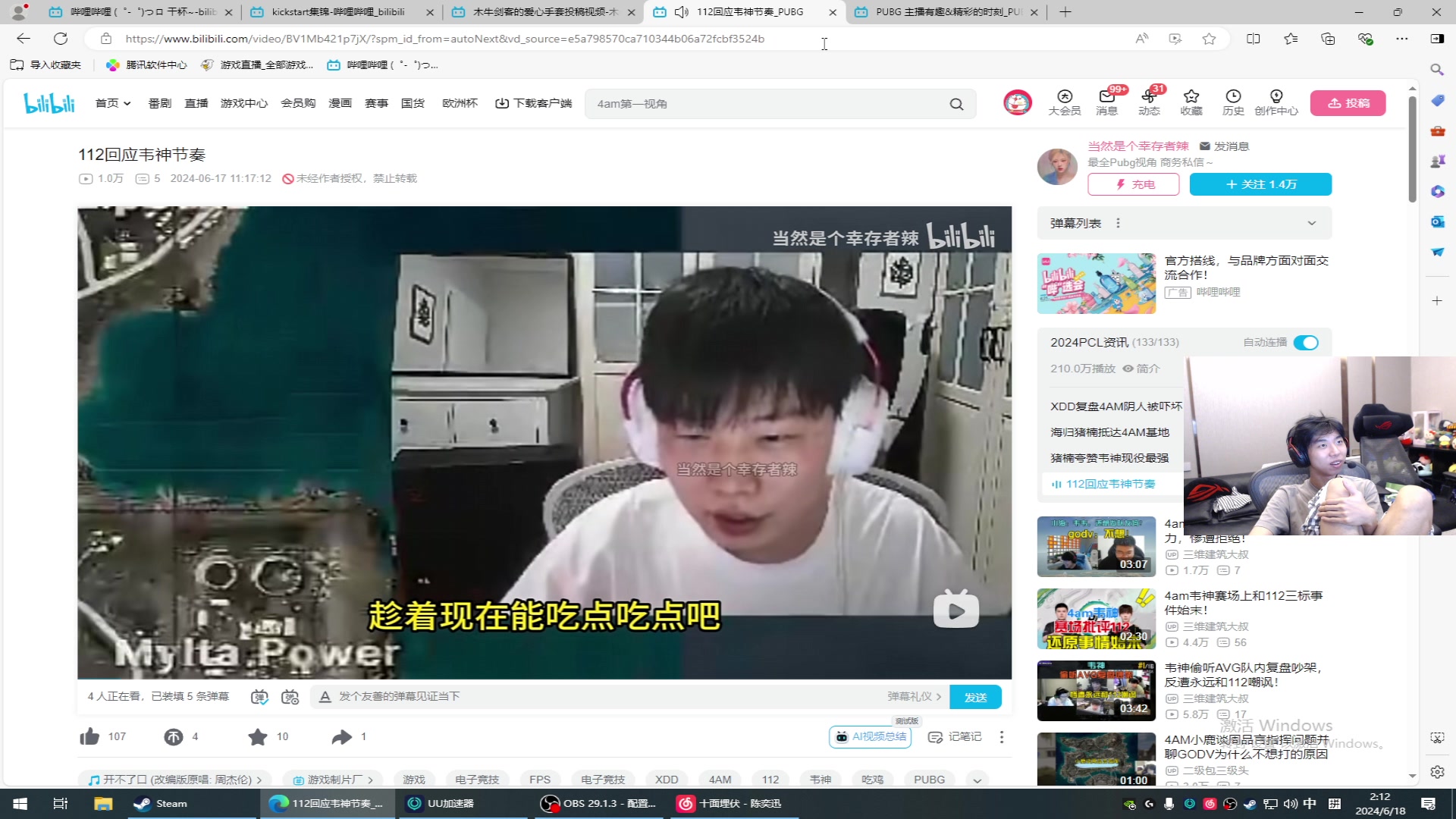
Task: Open 收藏 favorites star icon
Action: [1191, 102]
